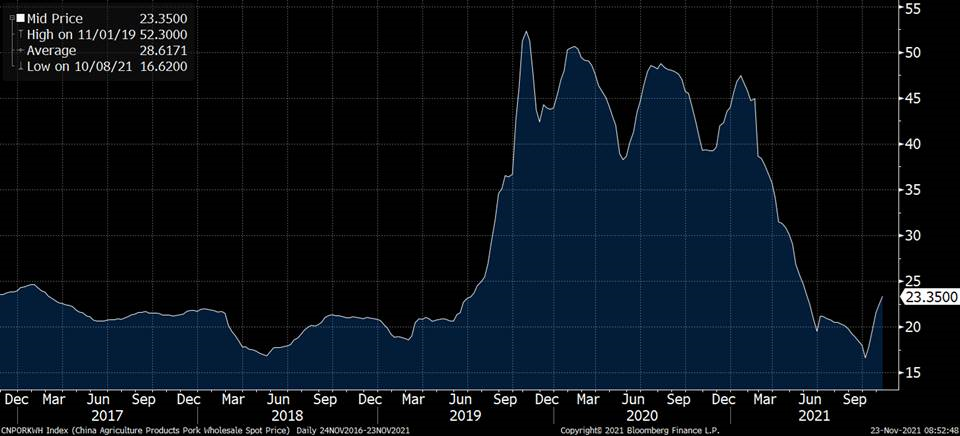Click the 2020 year label on time axis

(641, 415)
